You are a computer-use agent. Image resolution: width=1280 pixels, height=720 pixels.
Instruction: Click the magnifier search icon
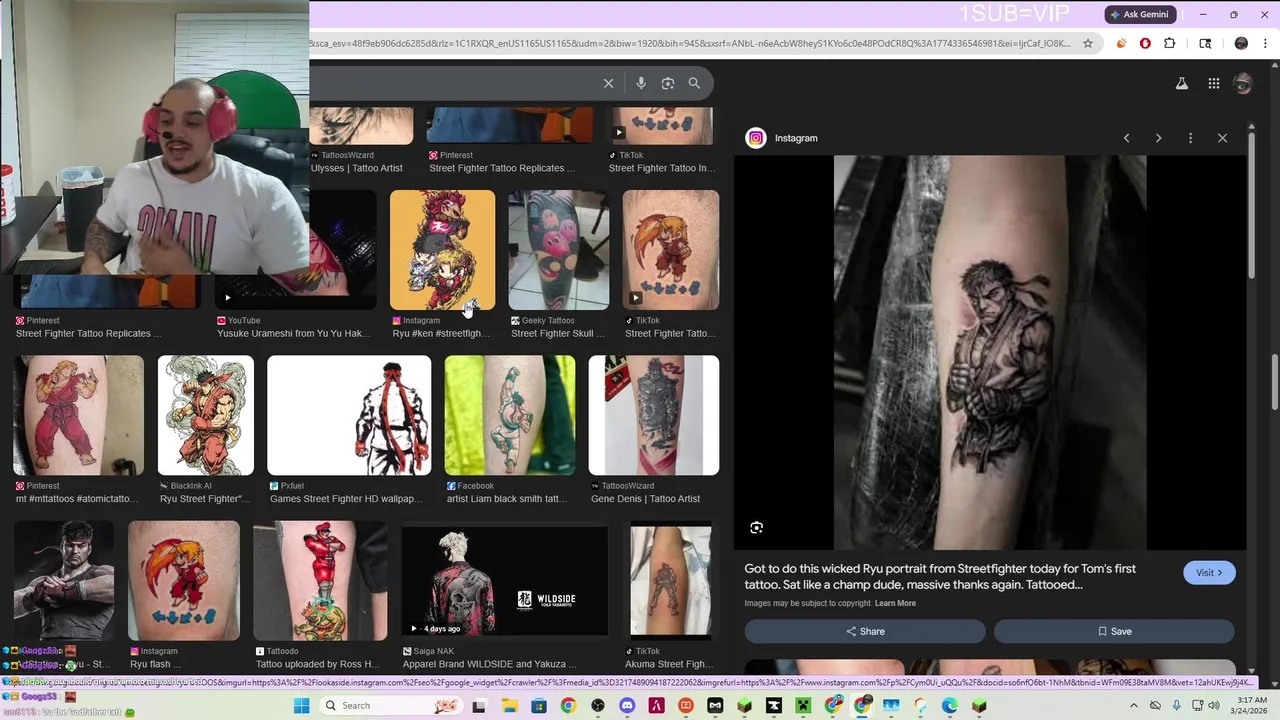[694, 83]
